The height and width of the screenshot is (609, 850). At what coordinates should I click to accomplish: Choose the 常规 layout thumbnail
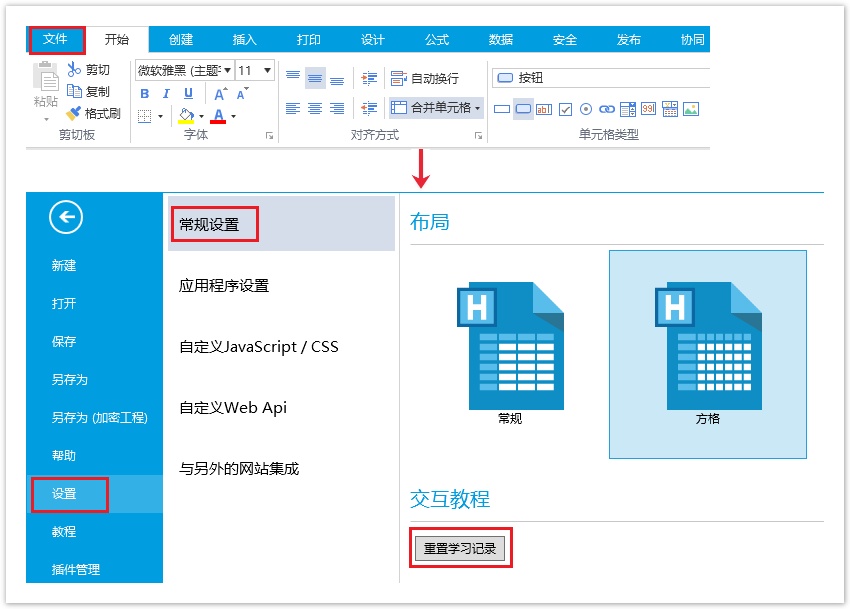[510, 354]
